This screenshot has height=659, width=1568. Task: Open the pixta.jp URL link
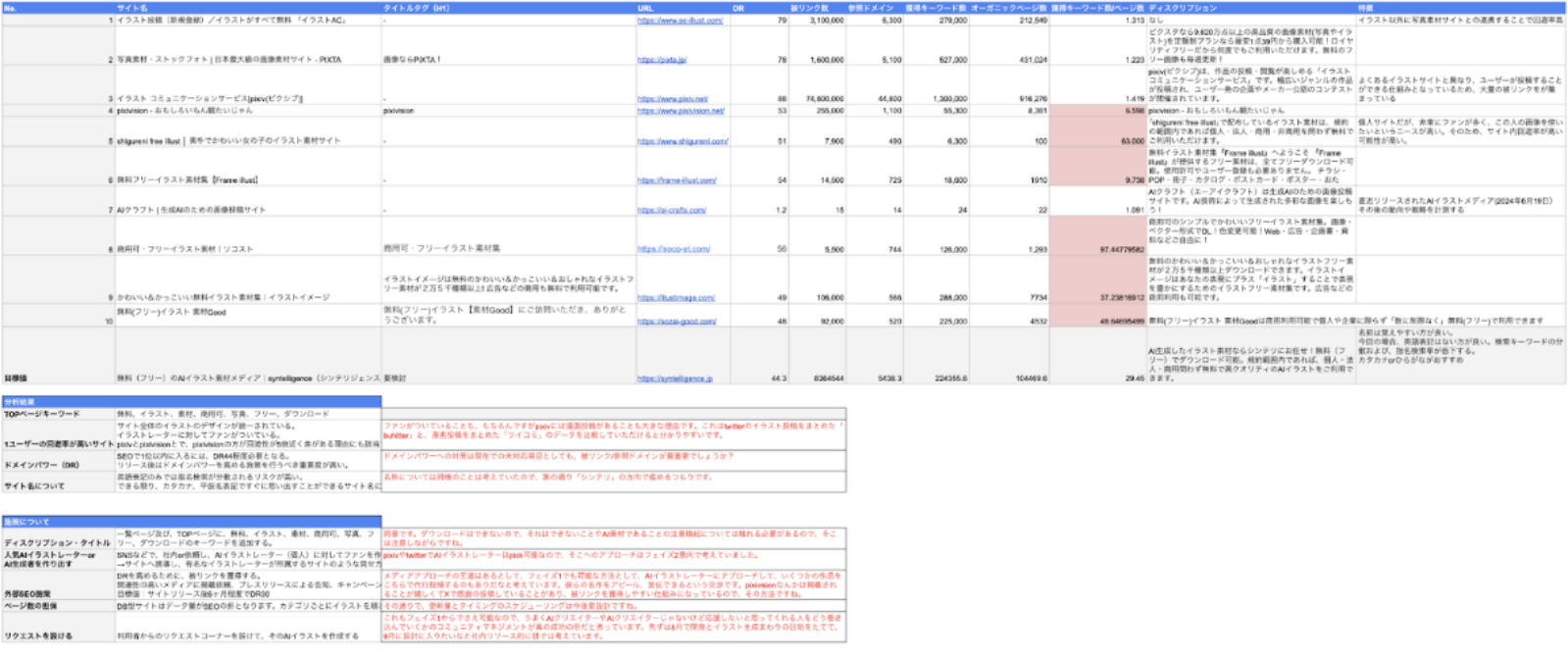click(662, 60)
